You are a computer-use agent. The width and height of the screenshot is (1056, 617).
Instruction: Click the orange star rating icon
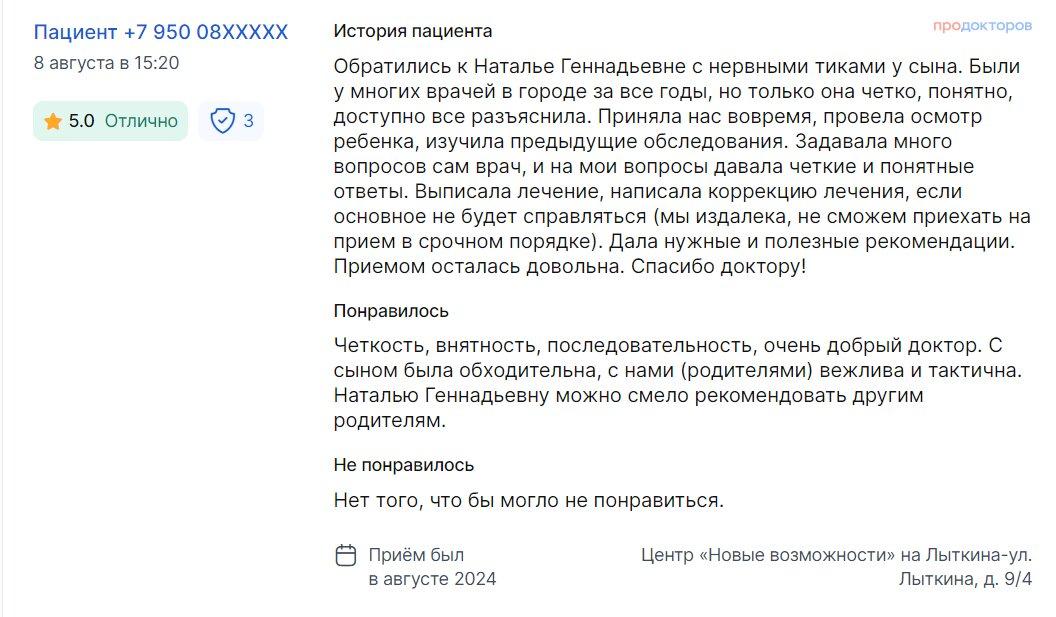53,121
